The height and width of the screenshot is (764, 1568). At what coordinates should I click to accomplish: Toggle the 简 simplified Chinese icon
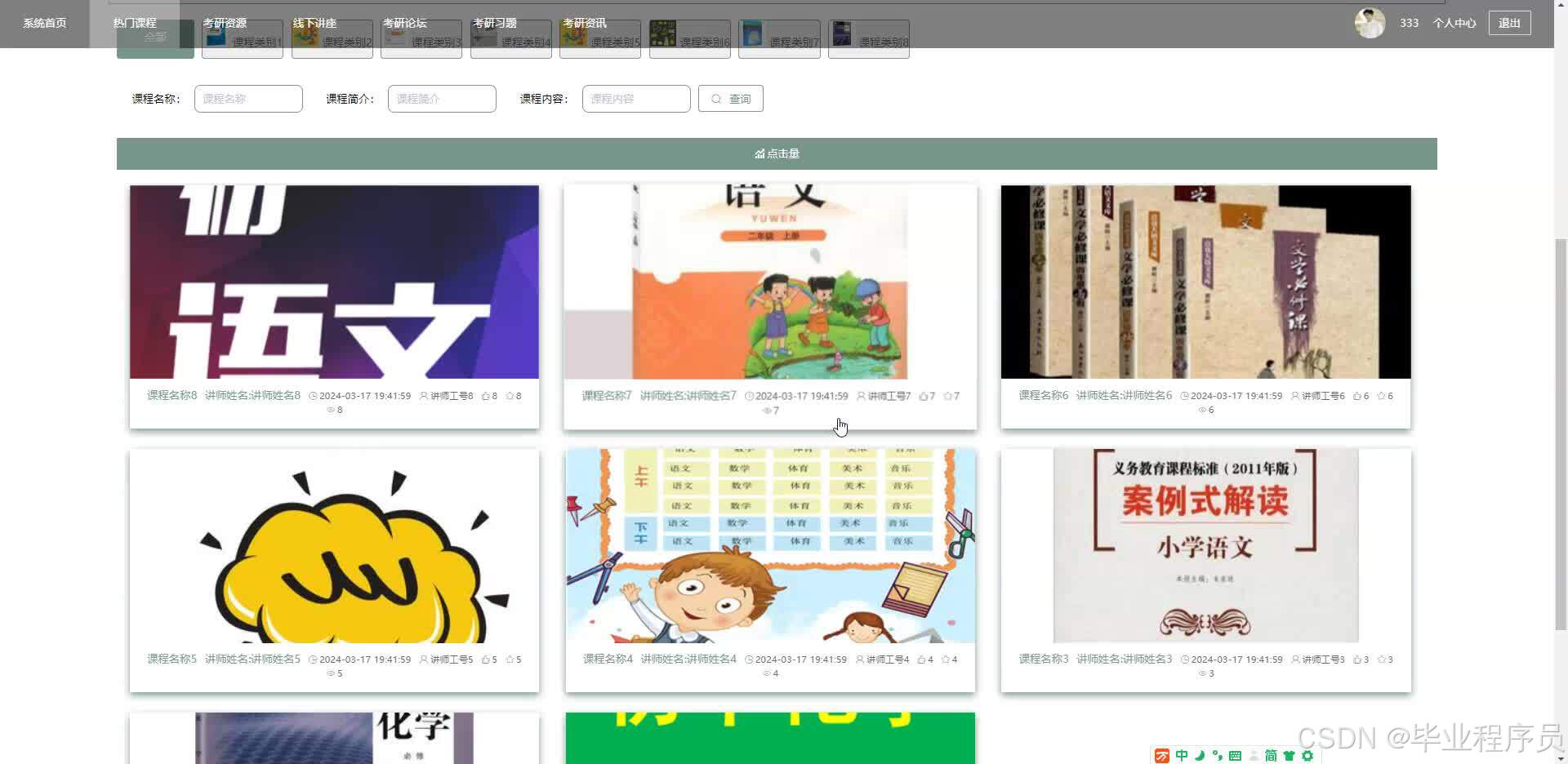click(1271, 756)
